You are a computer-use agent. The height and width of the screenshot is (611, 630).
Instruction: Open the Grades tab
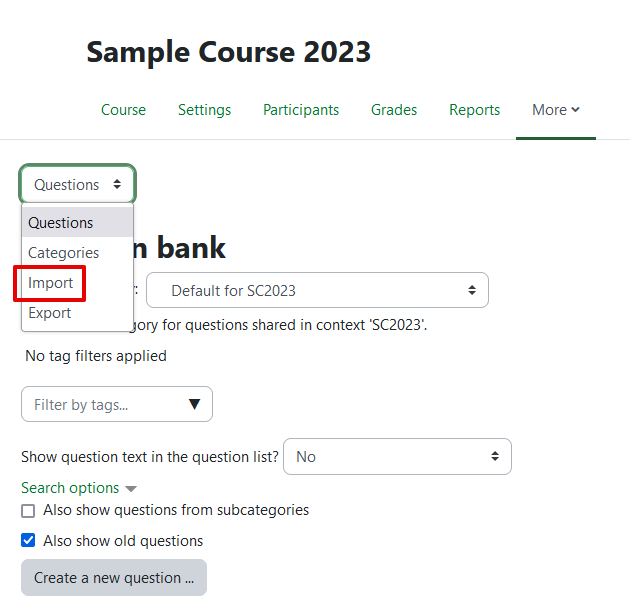coord(393,110)
